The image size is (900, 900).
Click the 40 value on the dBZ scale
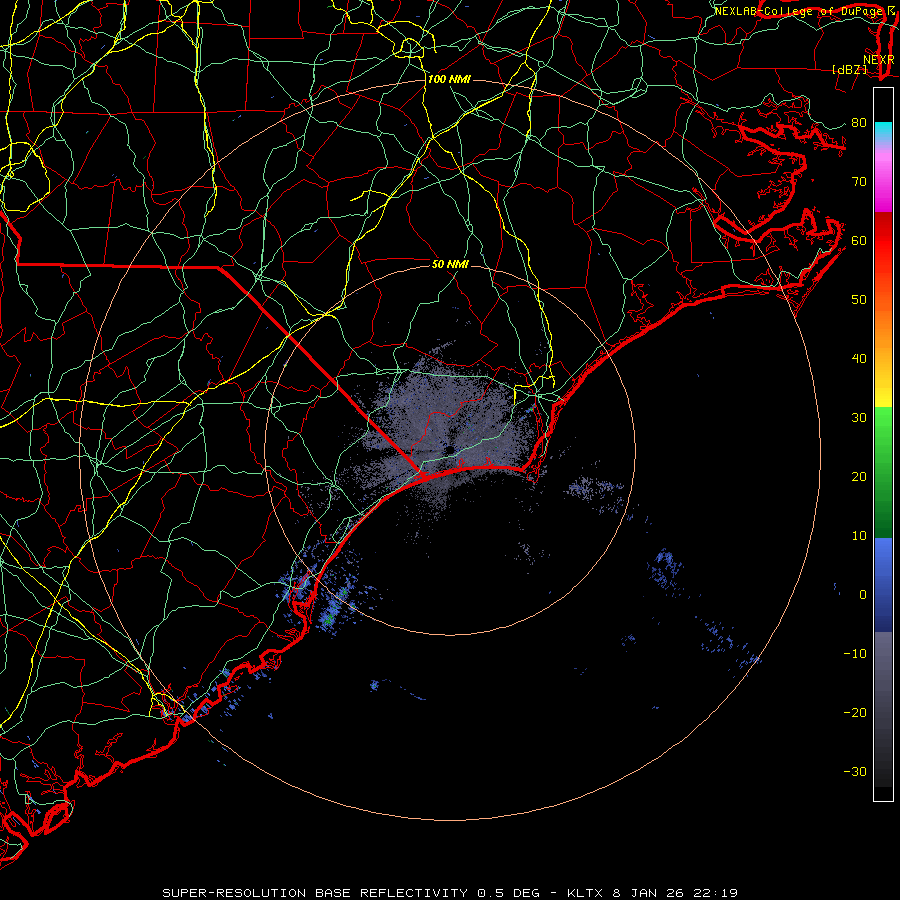[859, 359]
